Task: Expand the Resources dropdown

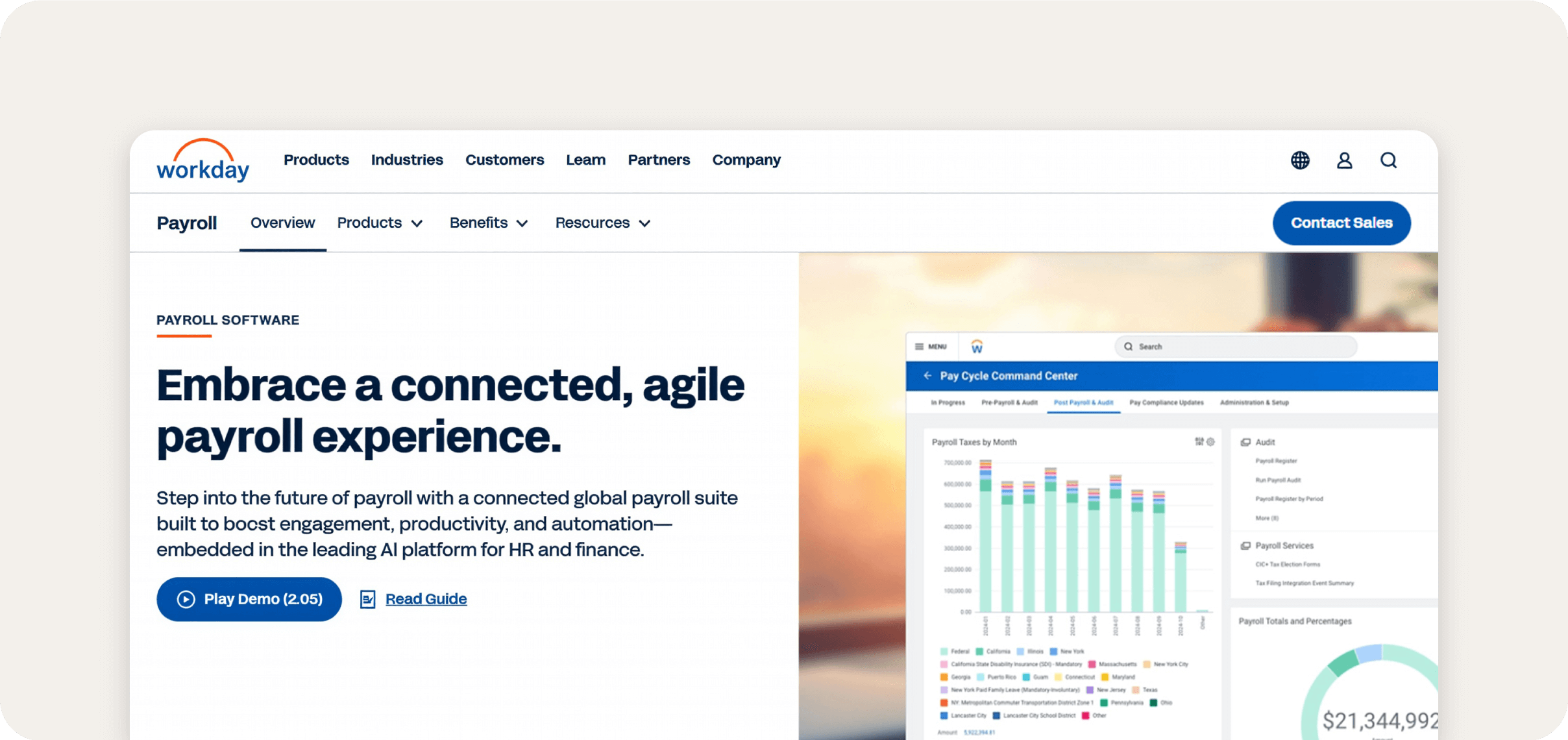Action: coord(602,223)
